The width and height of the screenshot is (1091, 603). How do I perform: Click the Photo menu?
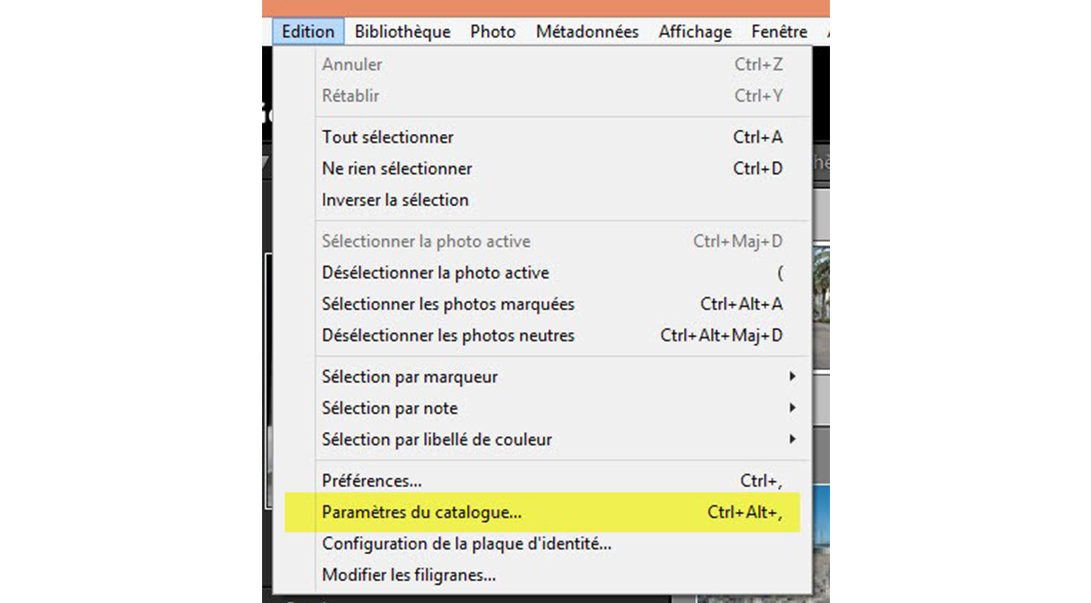click(x=493, y=32)
